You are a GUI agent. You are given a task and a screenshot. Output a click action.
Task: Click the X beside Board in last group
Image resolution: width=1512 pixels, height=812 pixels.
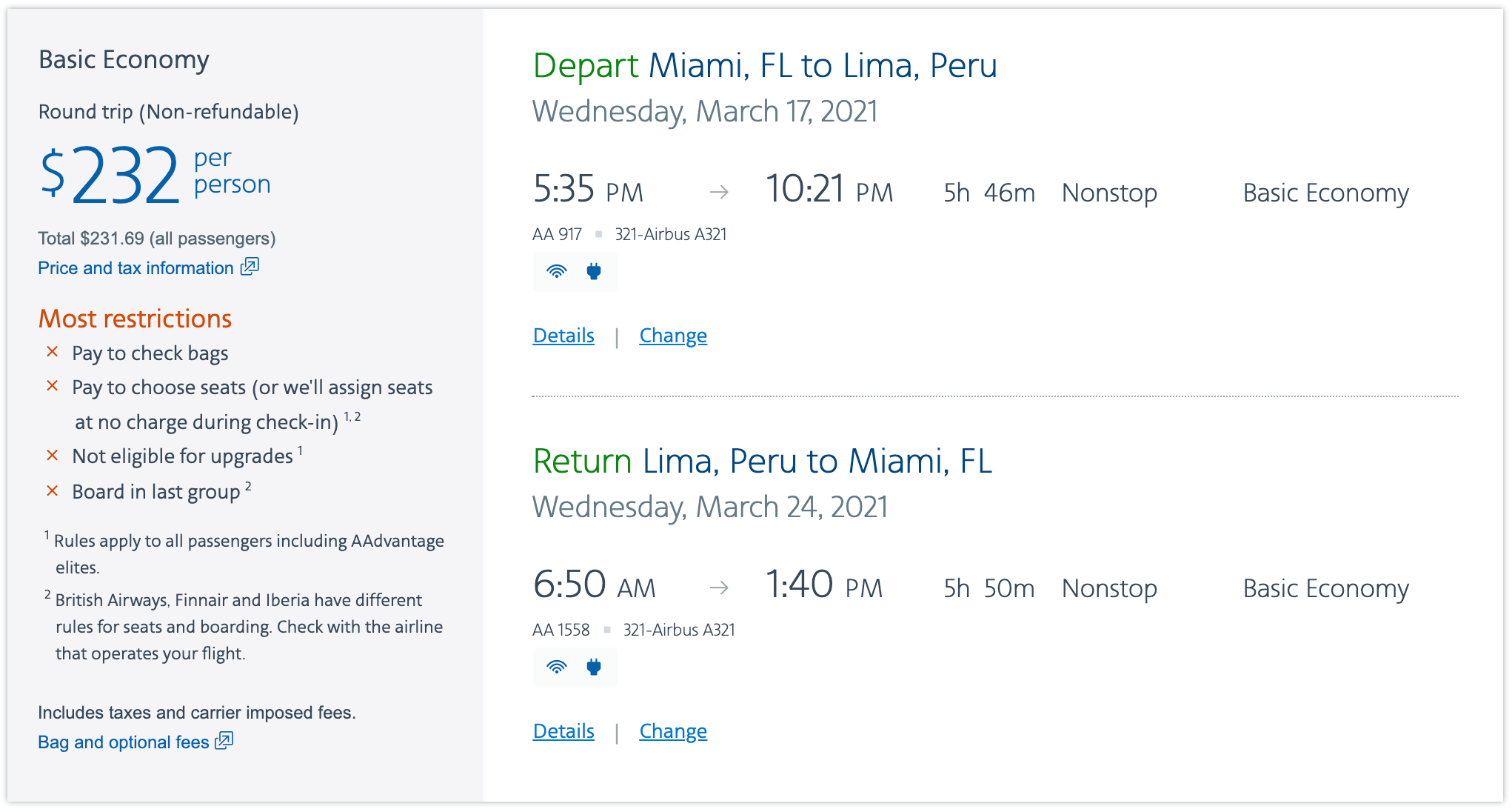53,490
